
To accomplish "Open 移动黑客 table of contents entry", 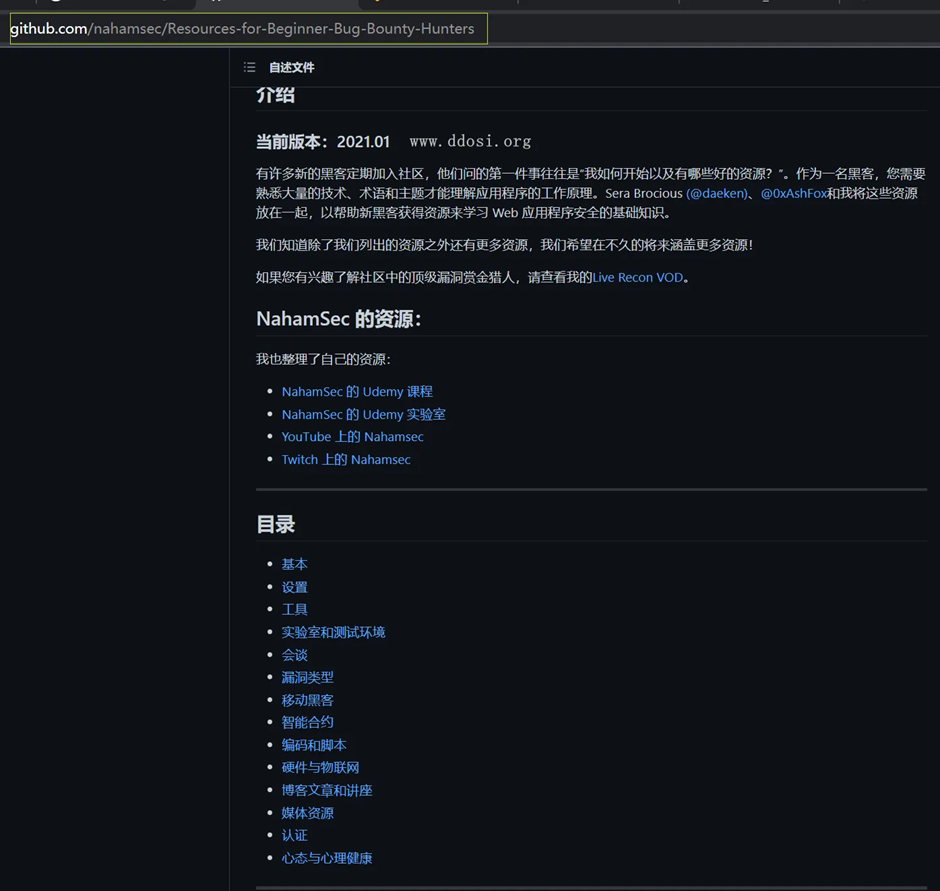I will (x=308, y=700).
